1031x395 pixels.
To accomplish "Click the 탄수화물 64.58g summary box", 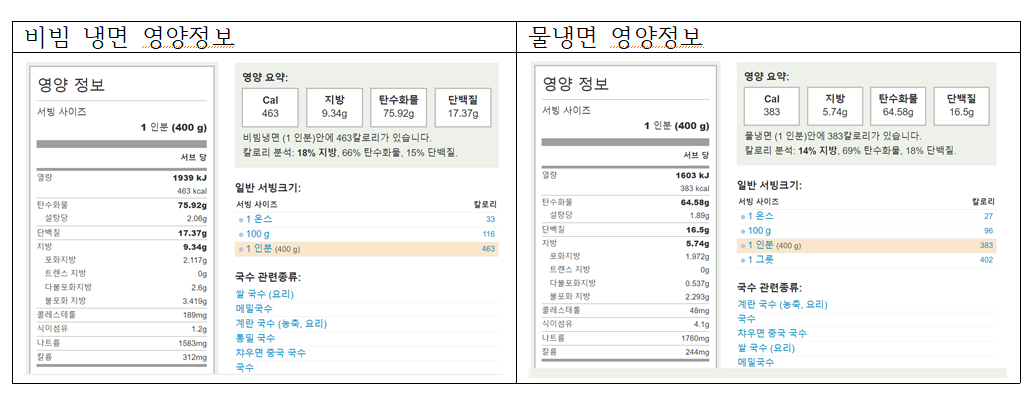I will point(898,106).
